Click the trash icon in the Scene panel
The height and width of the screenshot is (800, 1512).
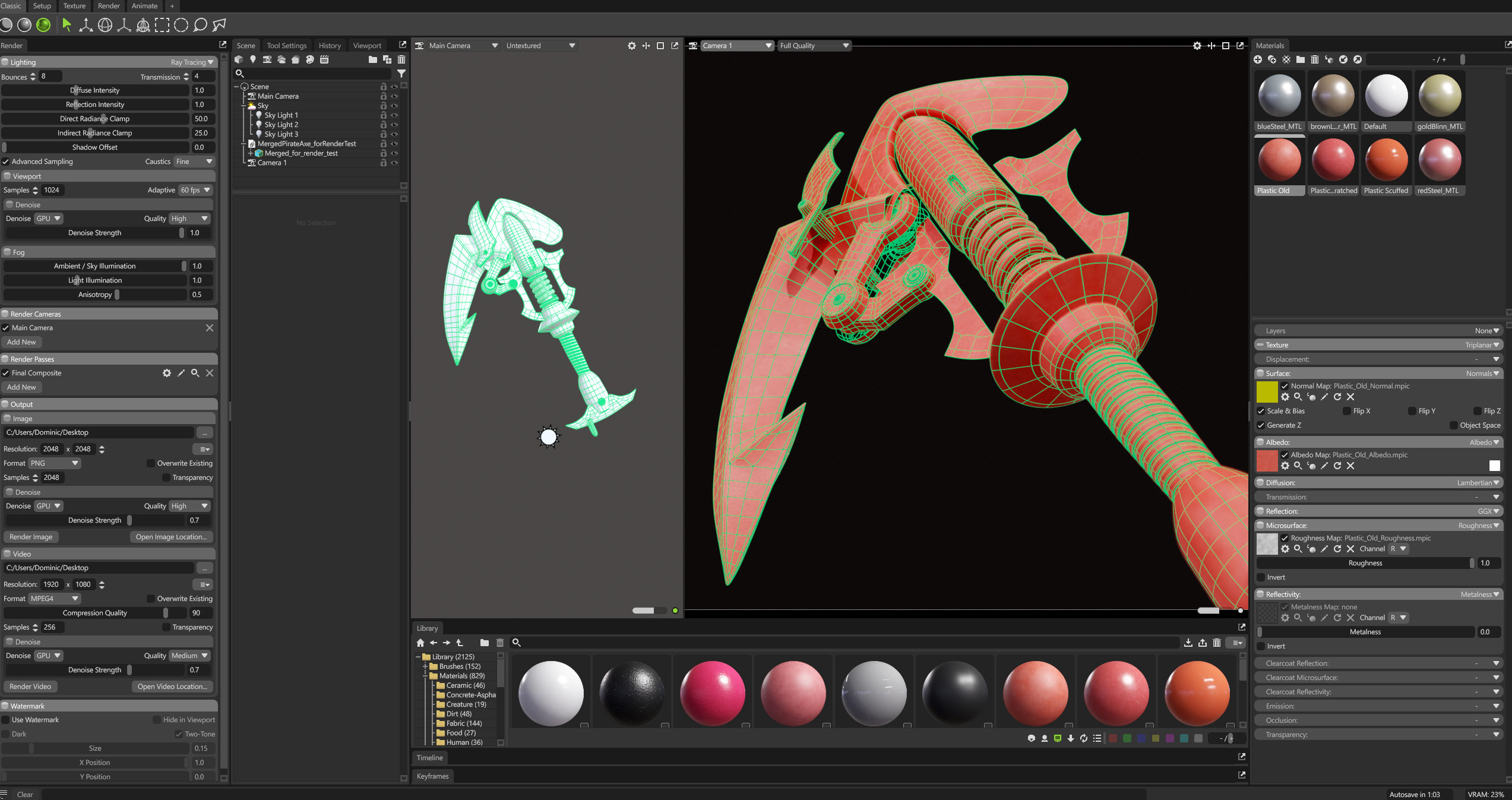[401, 59]
